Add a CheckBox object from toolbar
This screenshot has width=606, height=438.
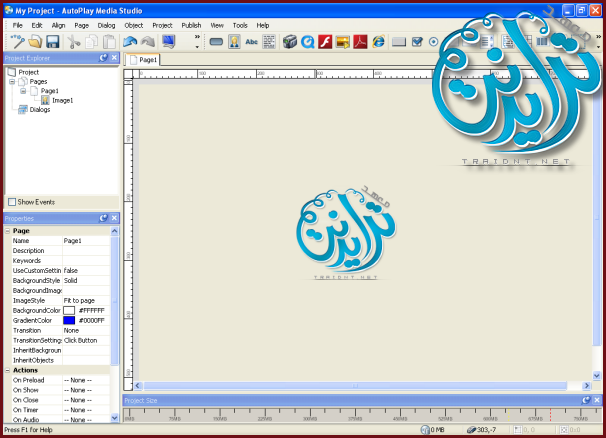417,41
